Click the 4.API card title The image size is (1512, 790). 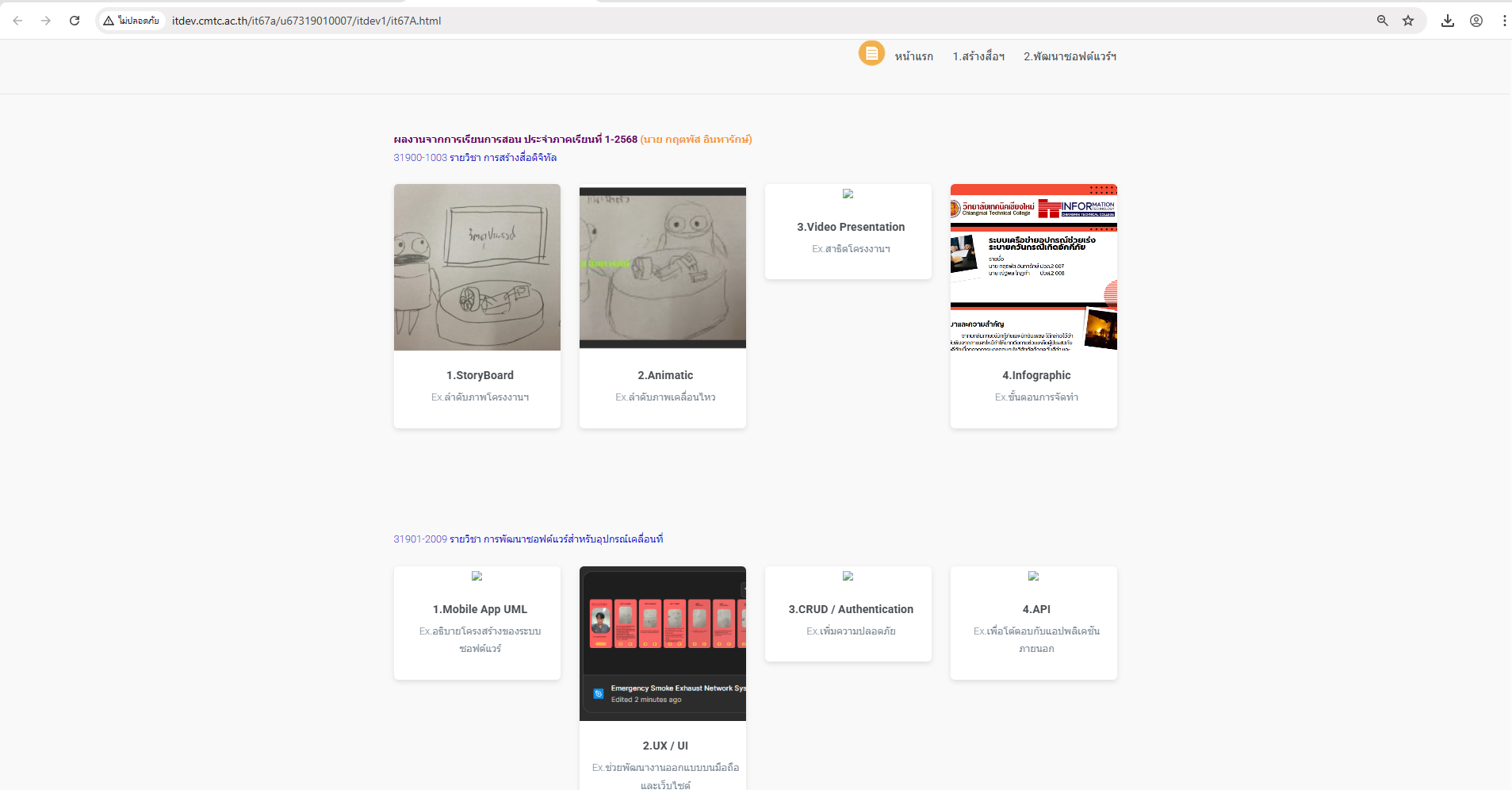[1036, 609]
